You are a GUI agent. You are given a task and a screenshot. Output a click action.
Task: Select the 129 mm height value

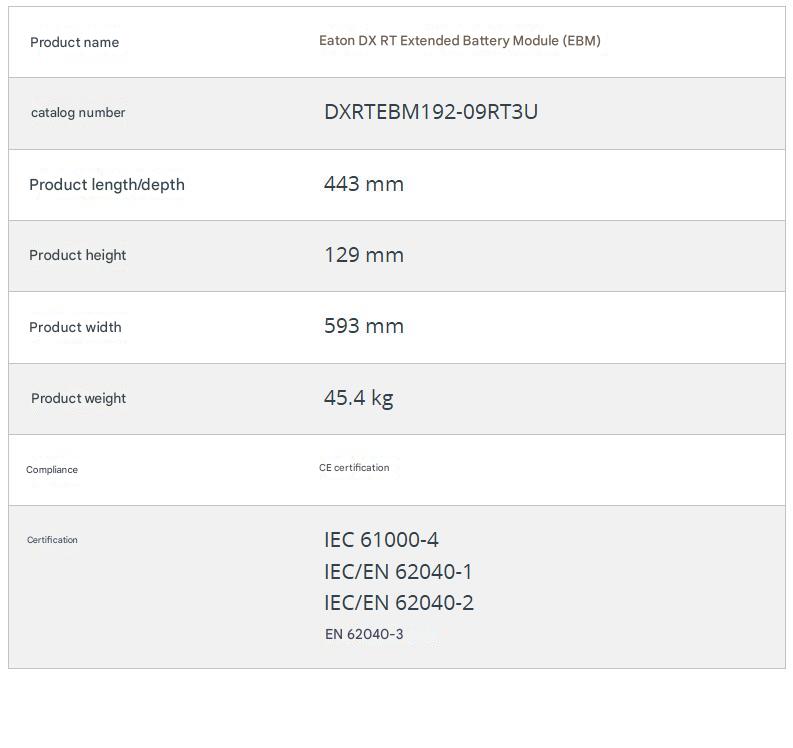pyautogui.click(x=363, y=255)
